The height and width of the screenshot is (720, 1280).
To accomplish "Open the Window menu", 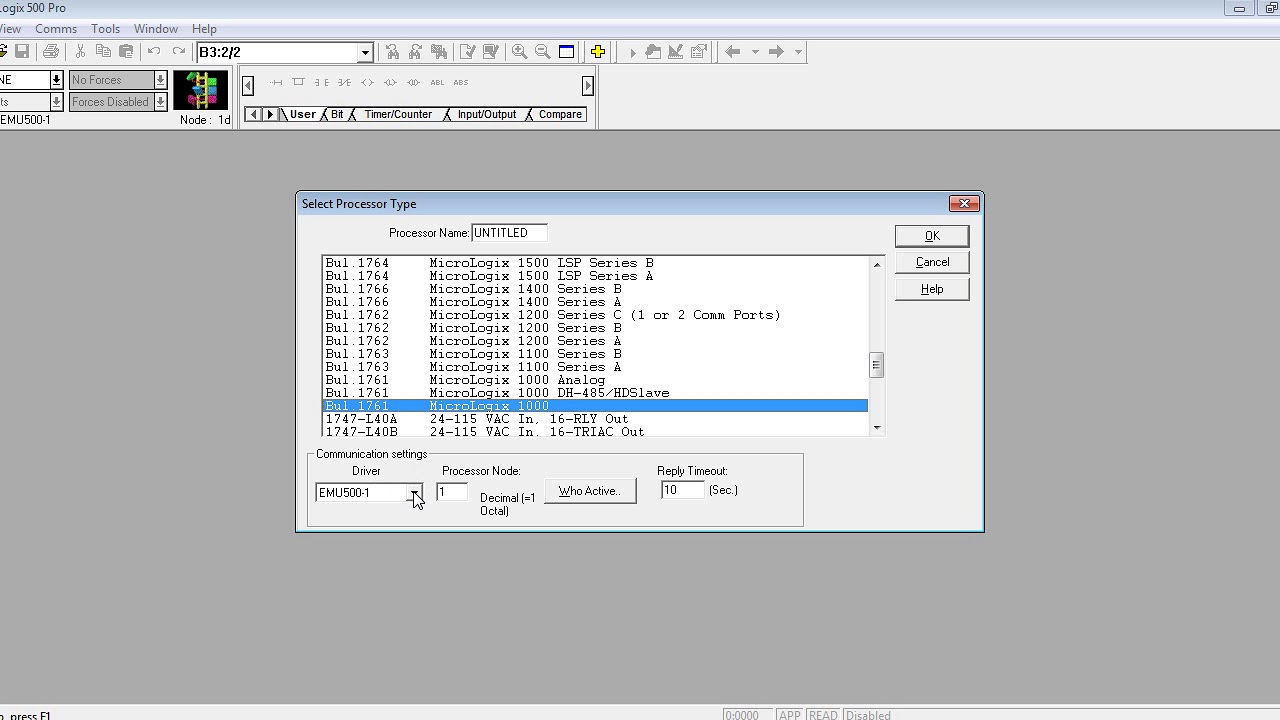I will click(x=156, y=29).
